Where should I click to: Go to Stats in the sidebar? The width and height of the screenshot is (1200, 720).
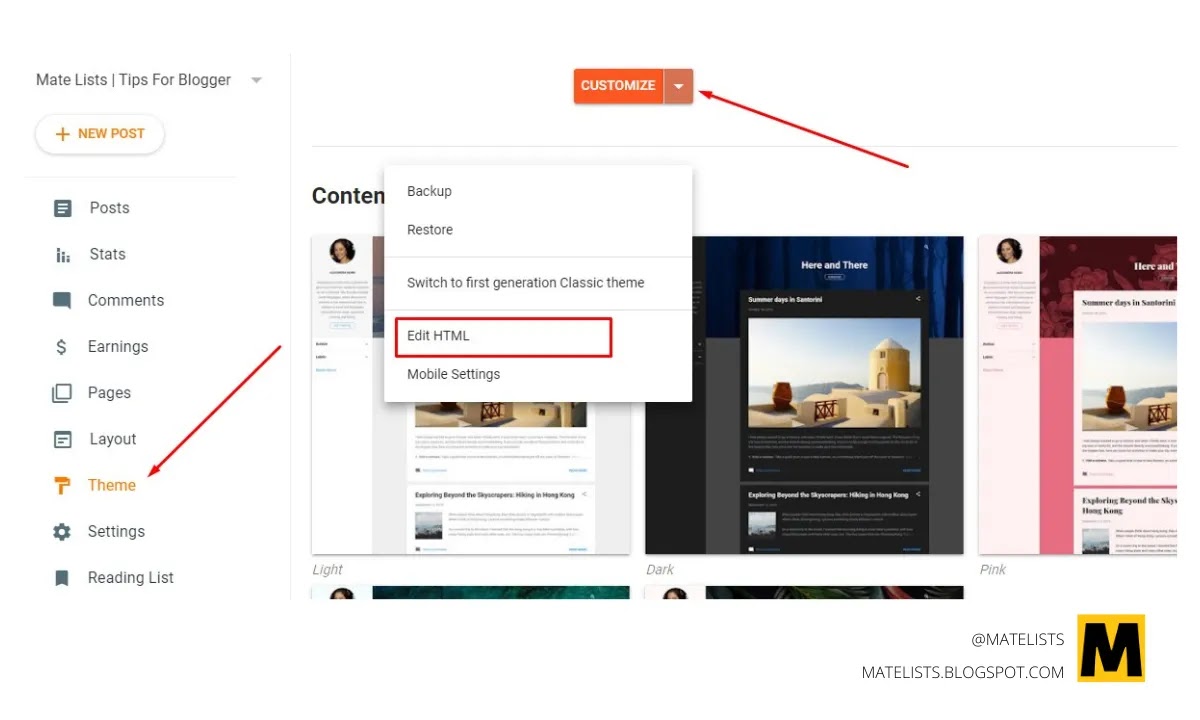108,254
